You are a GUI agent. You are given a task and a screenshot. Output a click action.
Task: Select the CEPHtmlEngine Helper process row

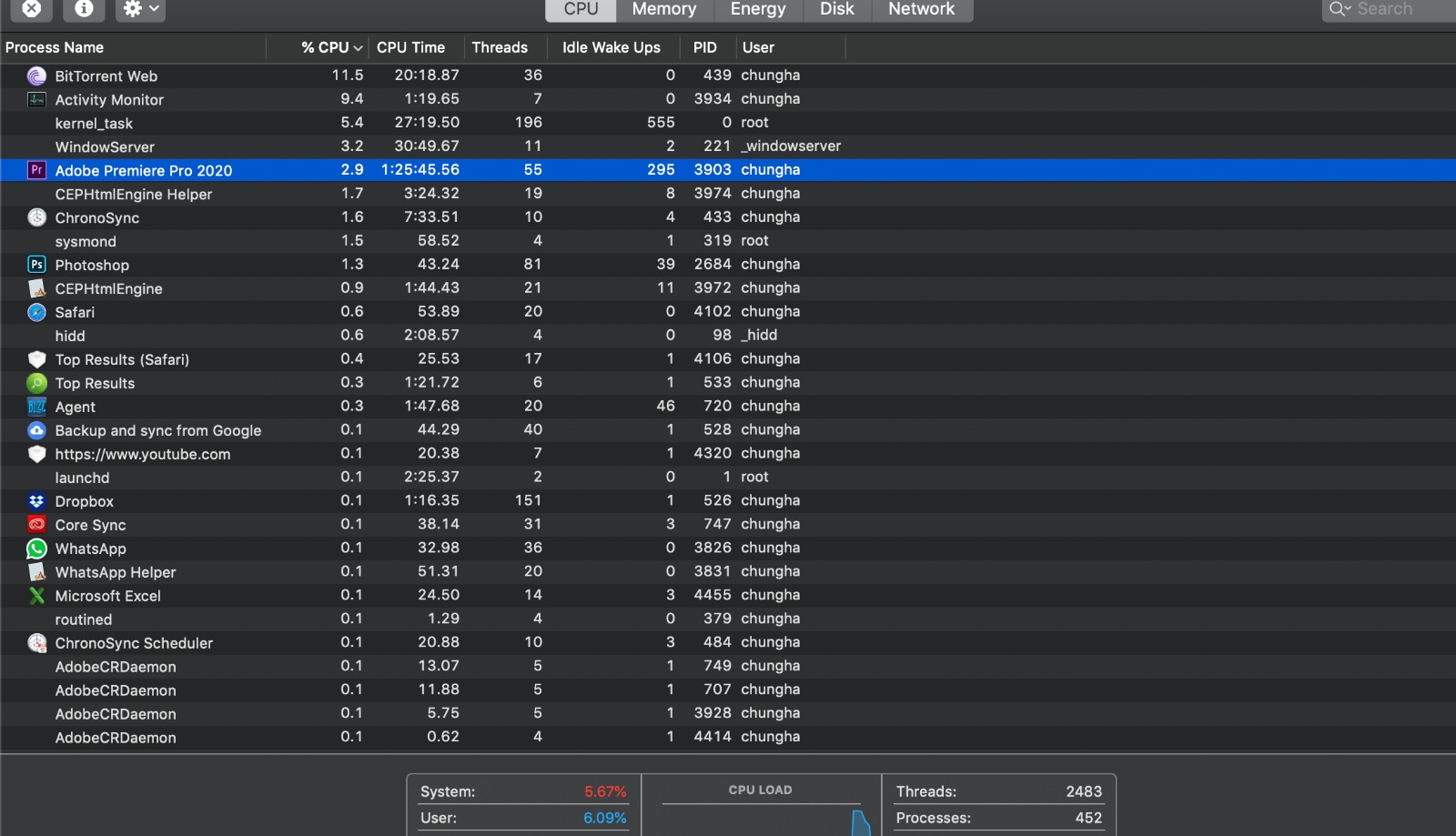pos(728,194)
